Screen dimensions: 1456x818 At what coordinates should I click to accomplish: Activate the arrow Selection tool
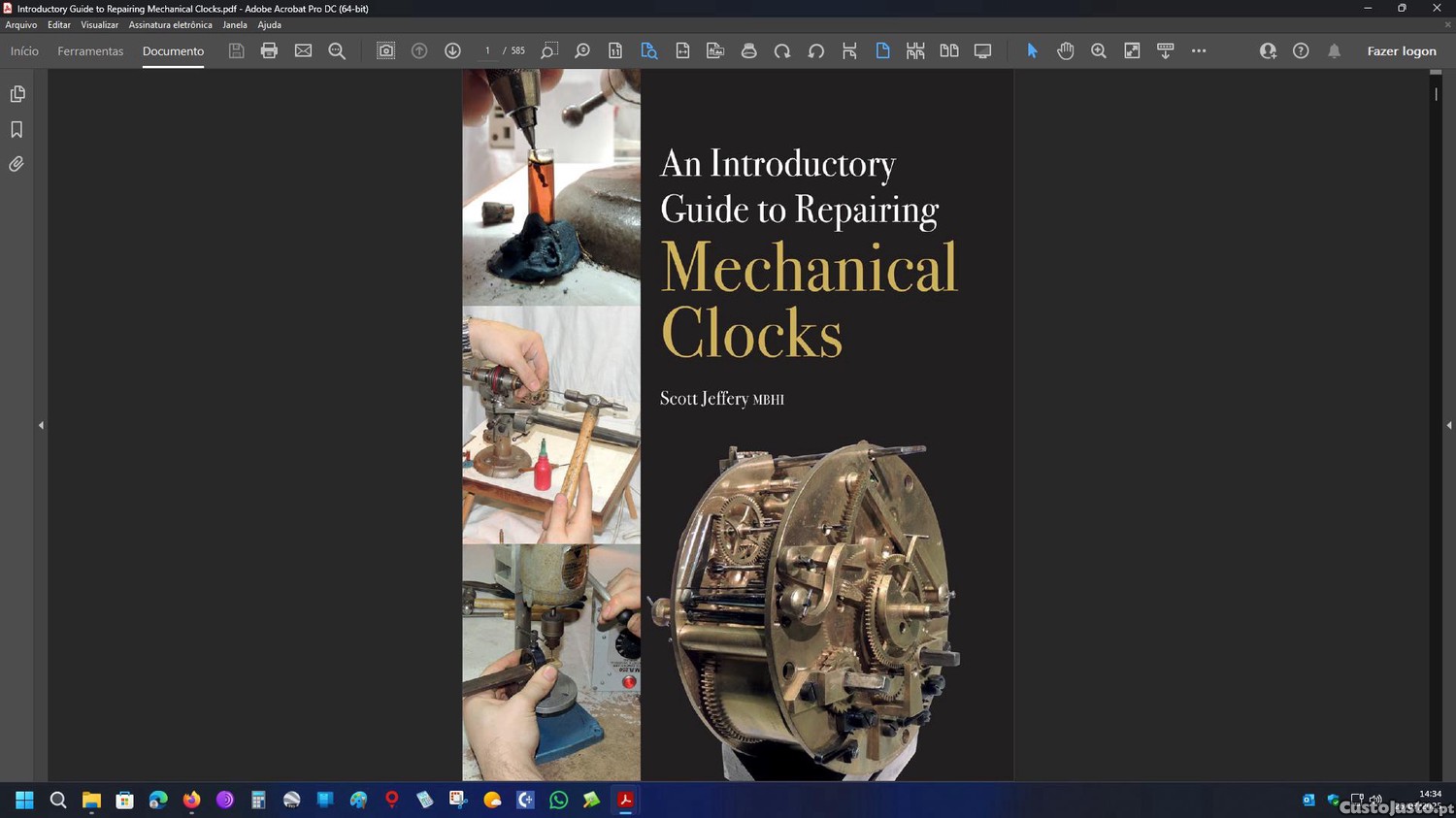(x=1032, y=50)
